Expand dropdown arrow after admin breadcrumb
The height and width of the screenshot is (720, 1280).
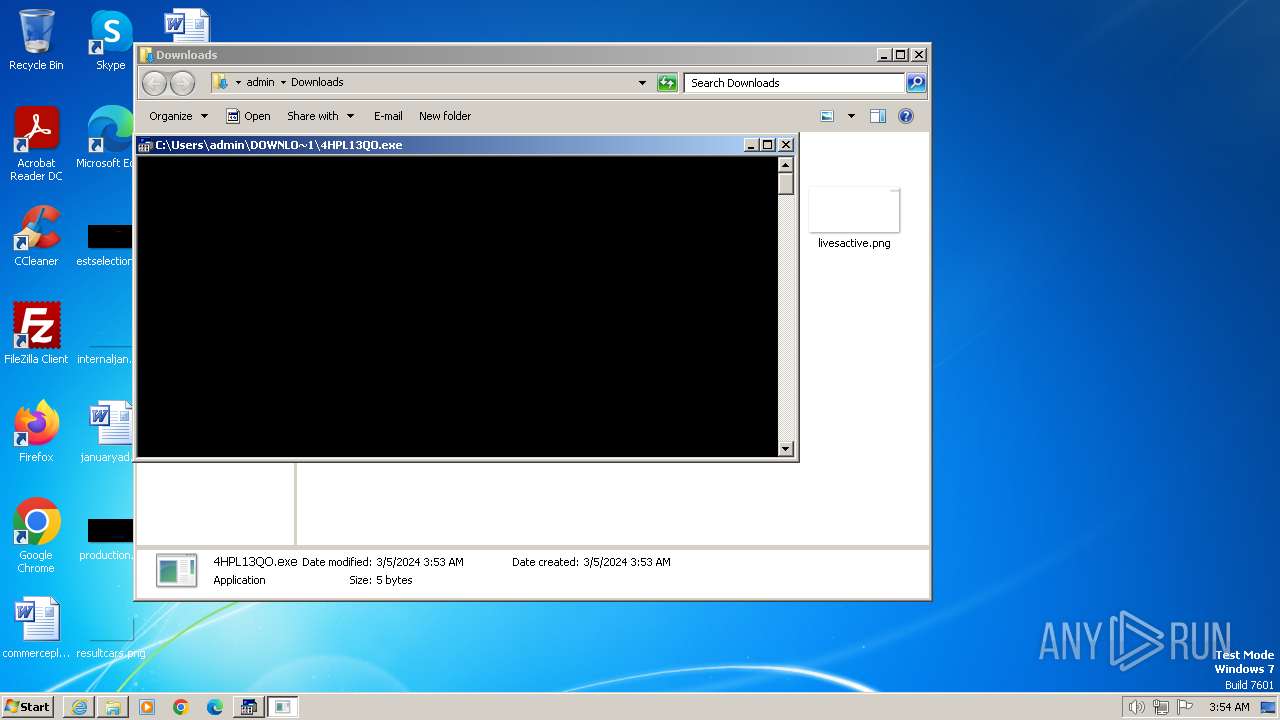click(x=283, y=83)
